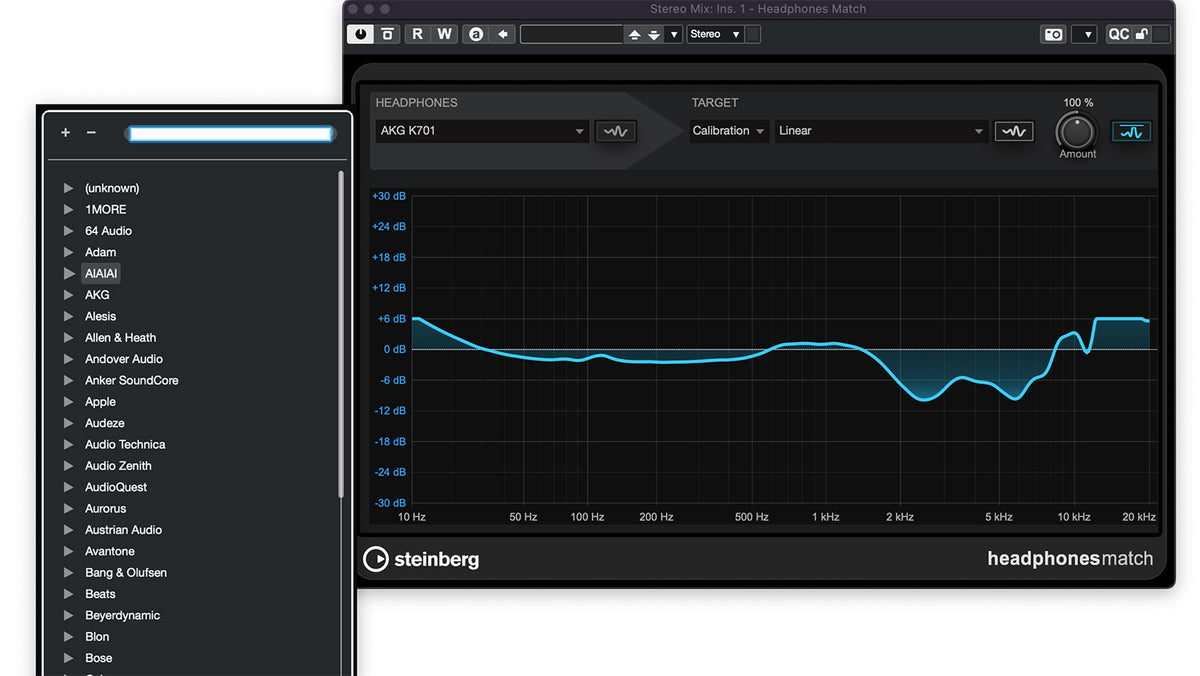Click the snapshot camera icon
Image resolution: width=1200 pixels, height=676 pixels.
(x=1054, y=34)
